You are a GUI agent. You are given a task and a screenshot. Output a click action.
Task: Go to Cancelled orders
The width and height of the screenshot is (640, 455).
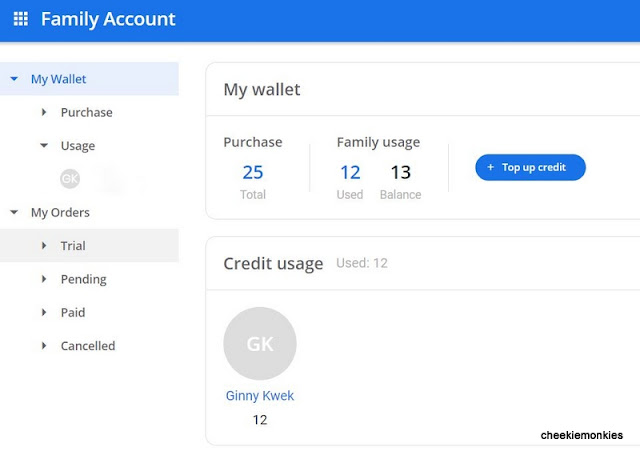[x=88, y=346]
